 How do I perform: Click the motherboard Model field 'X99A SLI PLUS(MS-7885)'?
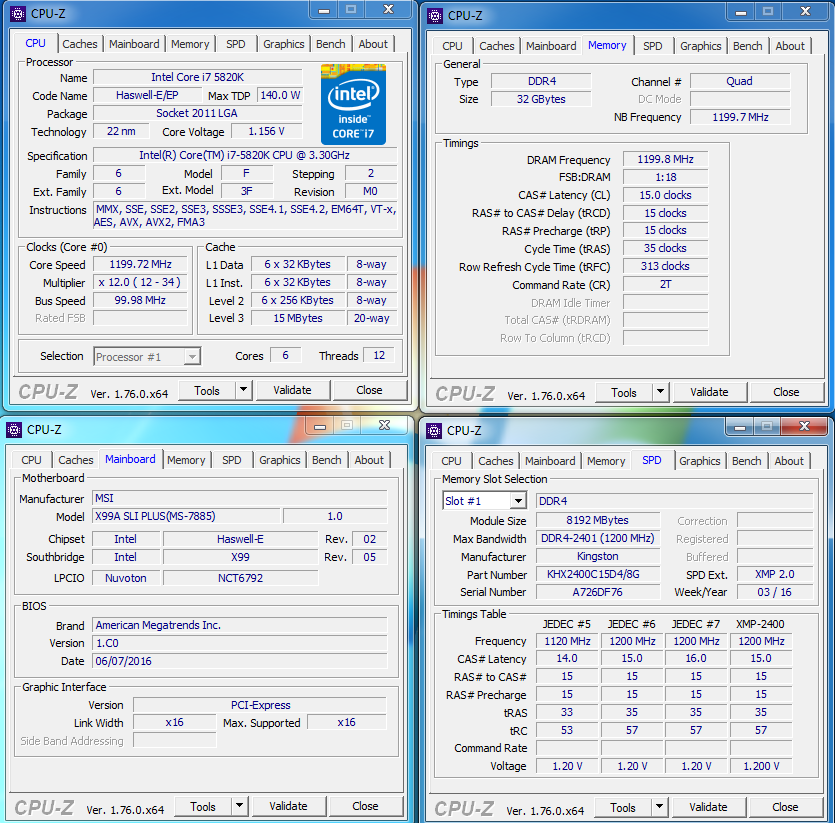pyautogui.click(x=186, y=516)
